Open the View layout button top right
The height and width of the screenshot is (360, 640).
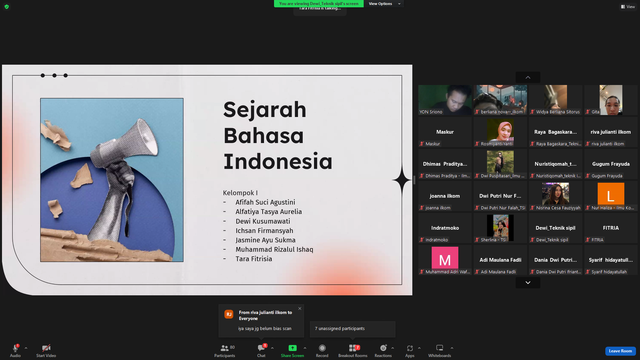coord(628,7)
